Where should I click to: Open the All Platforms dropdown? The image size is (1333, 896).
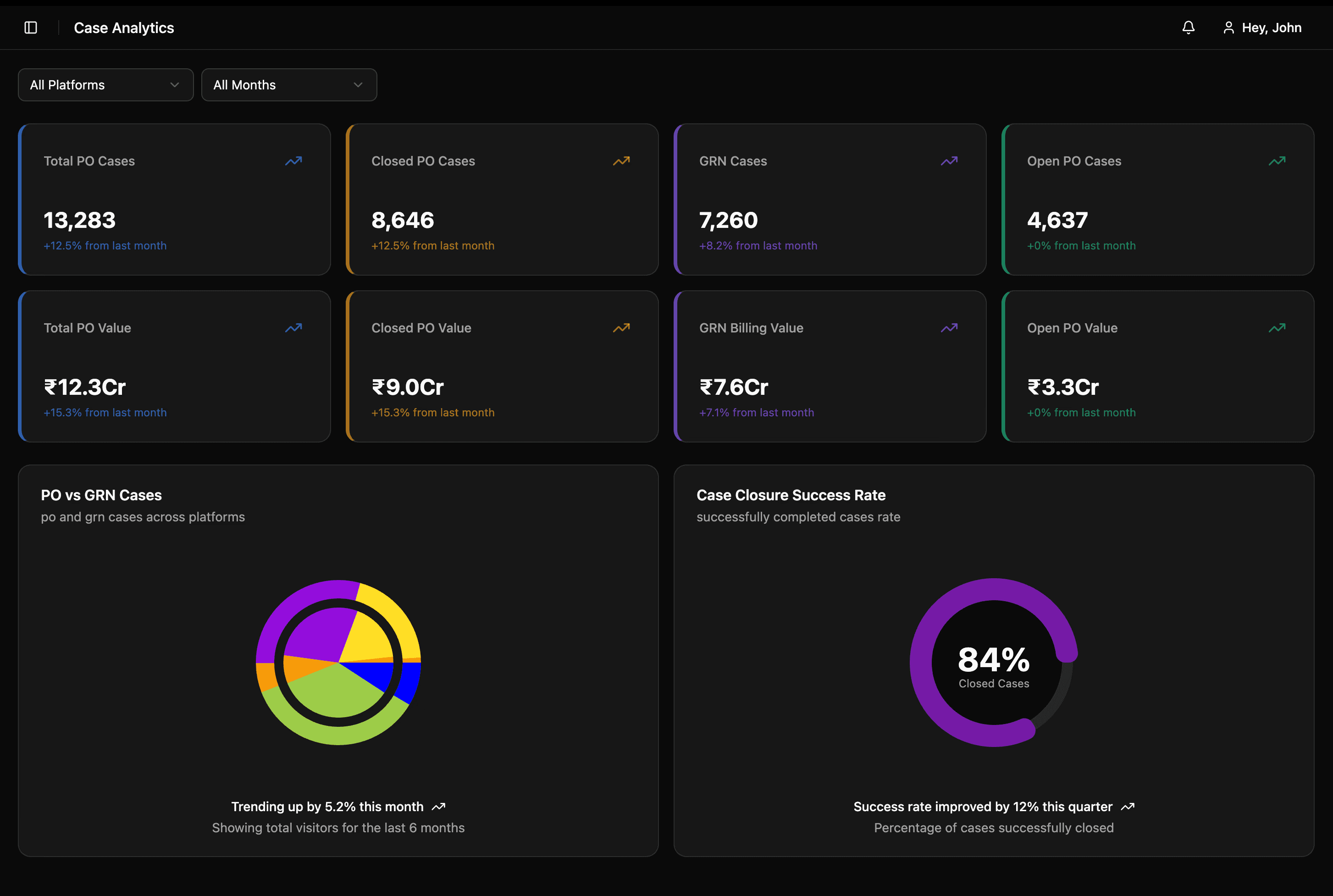(106, 85)
